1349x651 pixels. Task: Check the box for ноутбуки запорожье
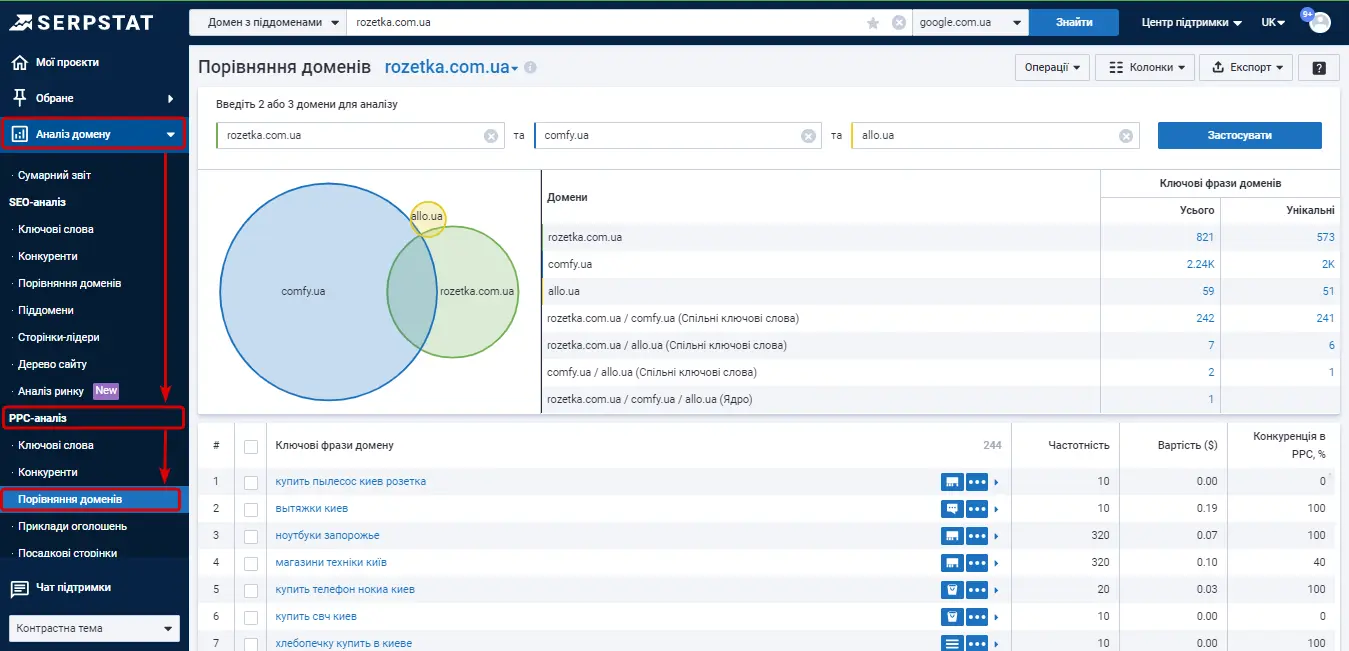[x=251, y=537]
